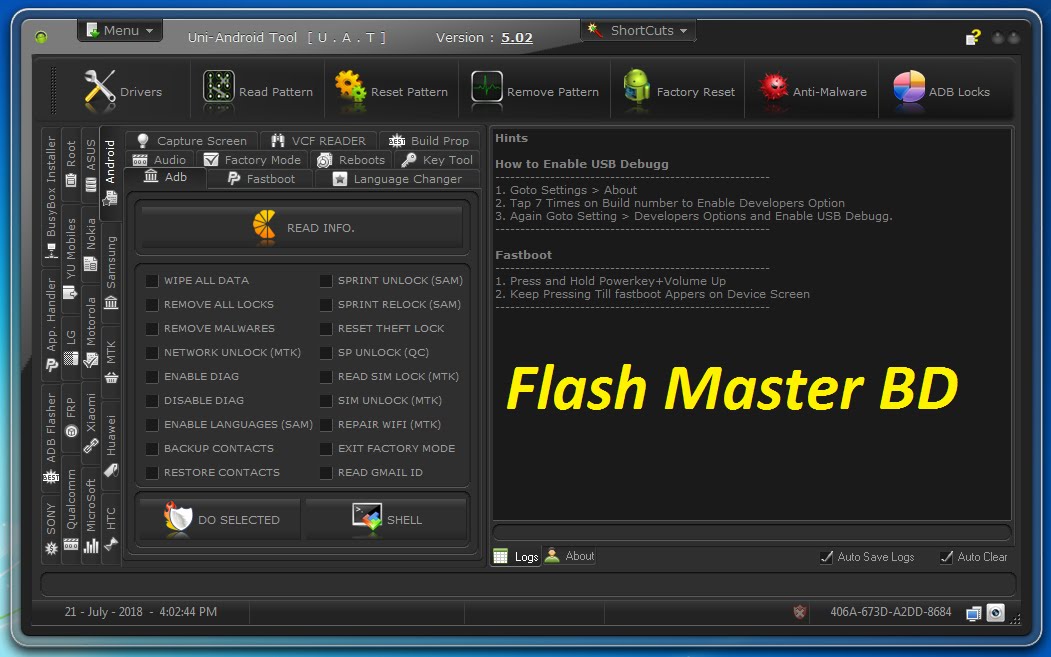Toggle Auto Save Logs checkbox
Screen dimensions: 1051x657
[826, 557]
